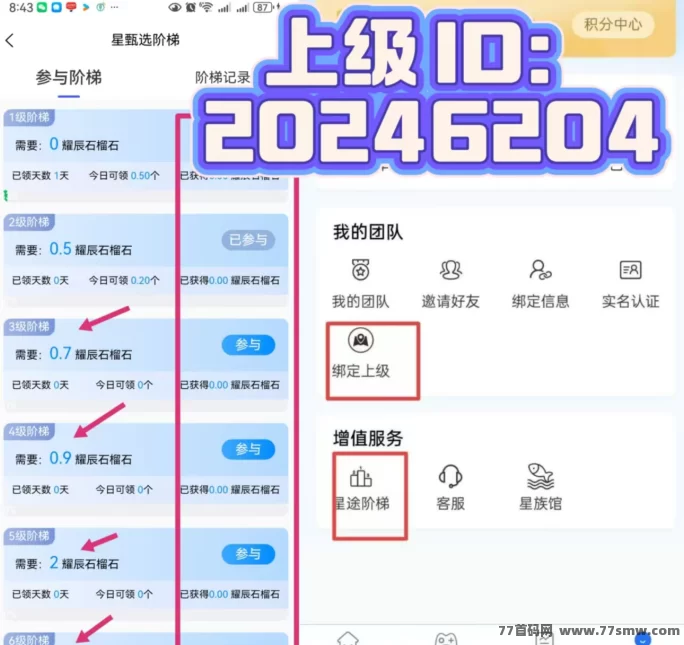Go back using the left arrow
This screenshot has height=645, width=684.
[10, 41]
